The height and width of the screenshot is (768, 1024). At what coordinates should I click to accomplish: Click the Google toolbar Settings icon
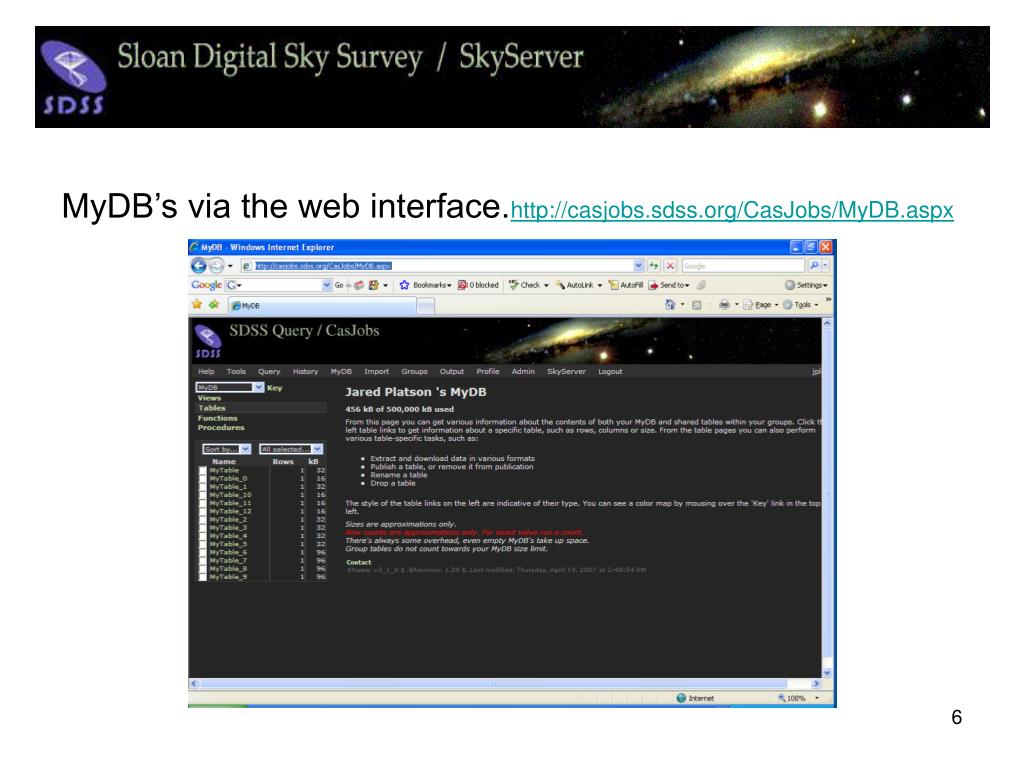pos(790,285)
